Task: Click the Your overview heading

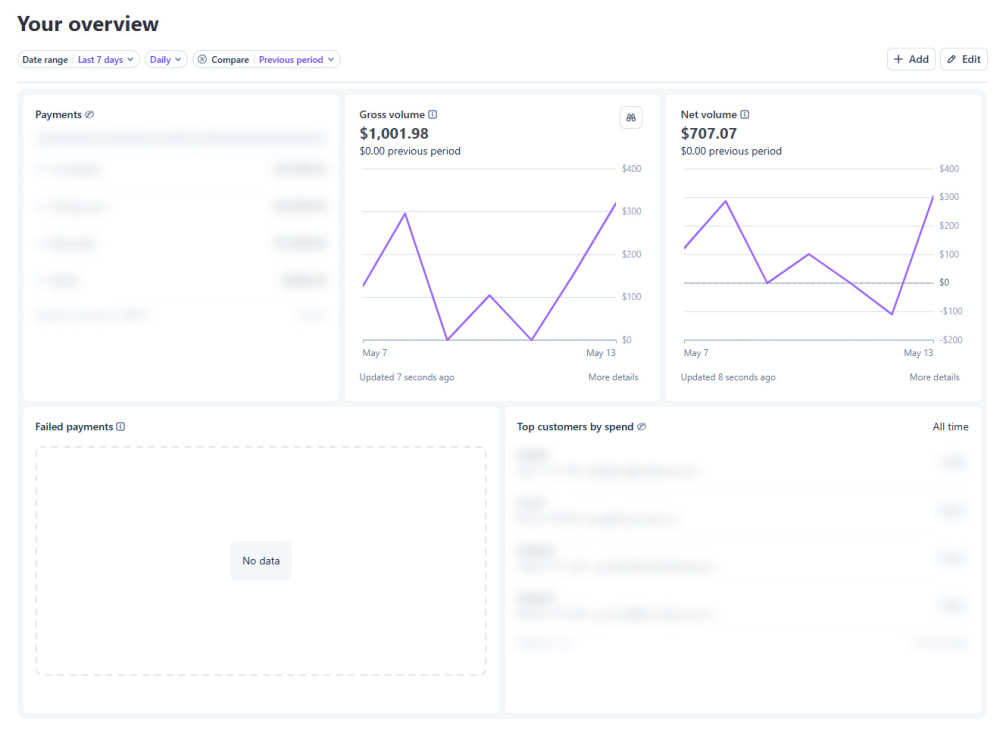Action: click(88, 24)
